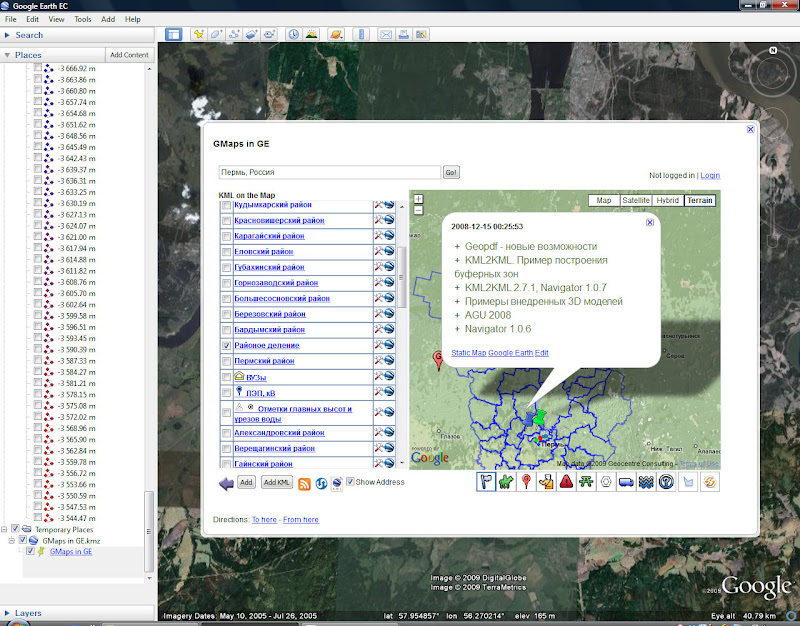Select the green picnic table marker icon

click(x=586, y=482)
